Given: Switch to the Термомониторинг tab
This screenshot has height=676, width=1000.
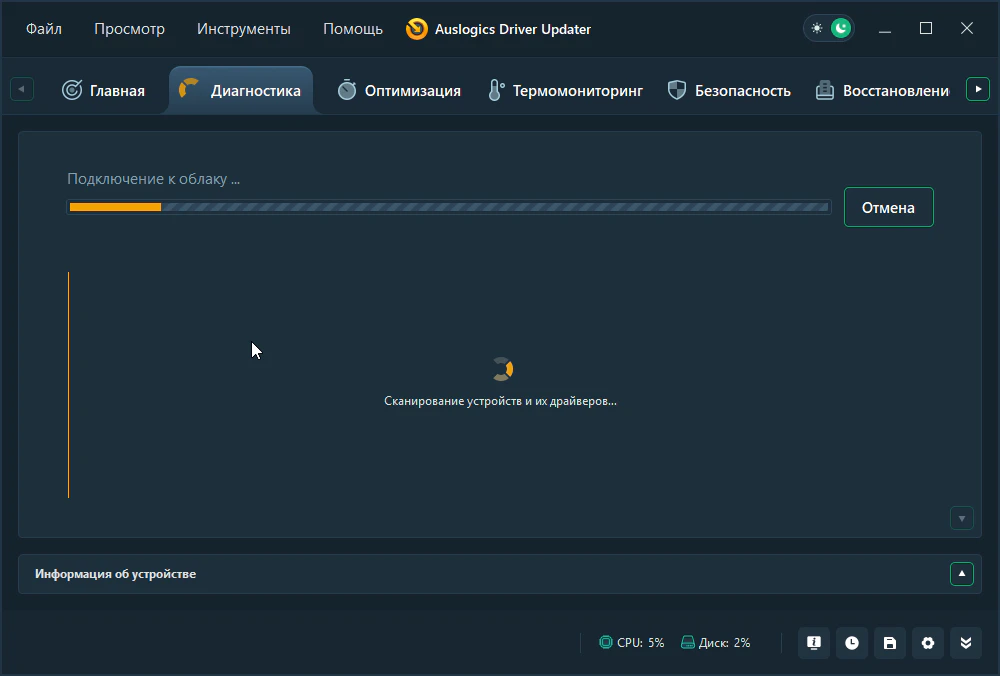Looking at the screenshot, I should tap(565, 90).
